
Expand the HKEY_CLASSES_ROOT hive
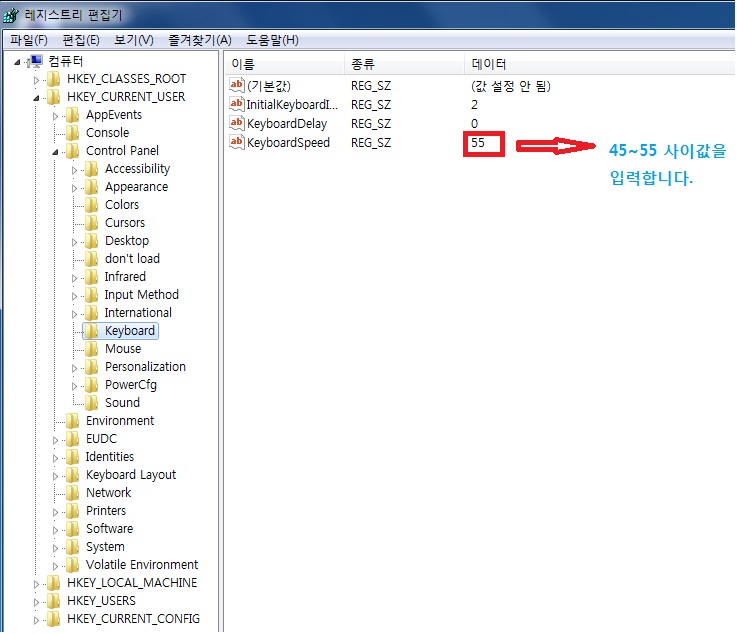tap(36, 80)
